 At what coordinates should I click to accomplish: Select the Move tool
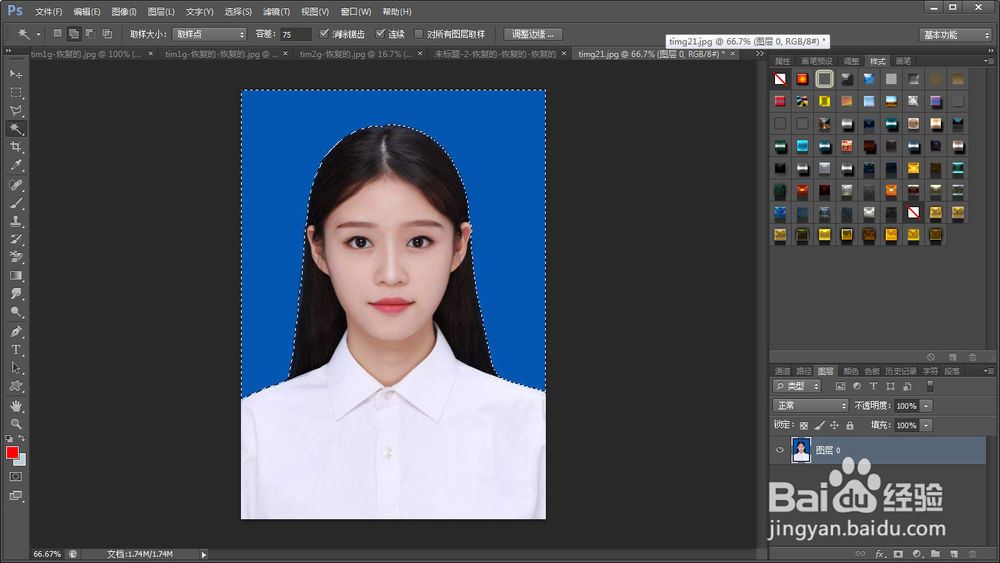(x=16, y=74)
